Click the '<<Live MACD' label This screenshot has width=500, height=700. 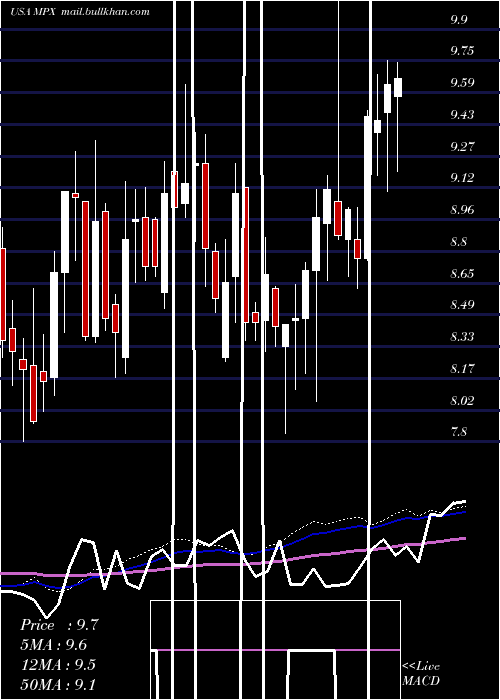pyautogui.click(x=421, y=673)
